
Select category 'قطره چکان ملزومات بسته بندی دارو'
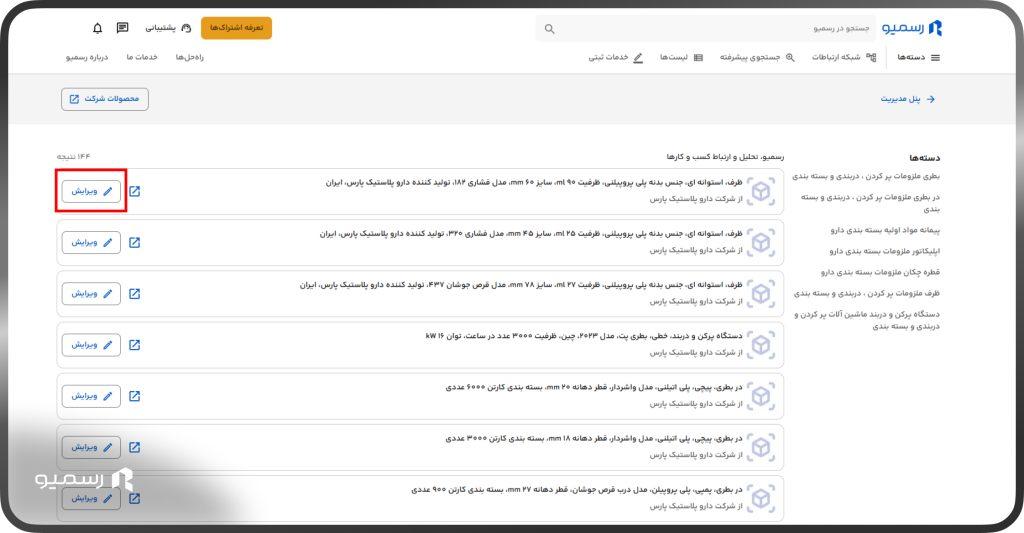coord(880,272)
